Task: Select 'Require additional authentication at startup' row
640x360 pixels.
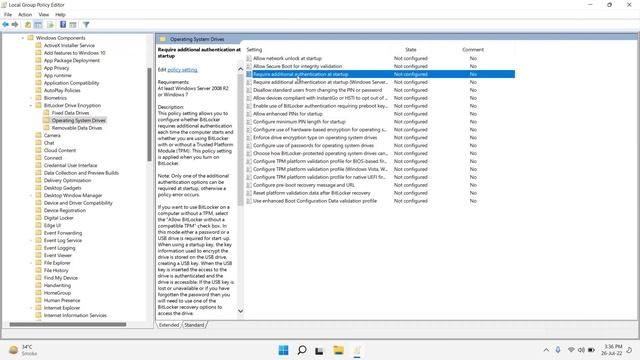Action: tap(380, 74)
